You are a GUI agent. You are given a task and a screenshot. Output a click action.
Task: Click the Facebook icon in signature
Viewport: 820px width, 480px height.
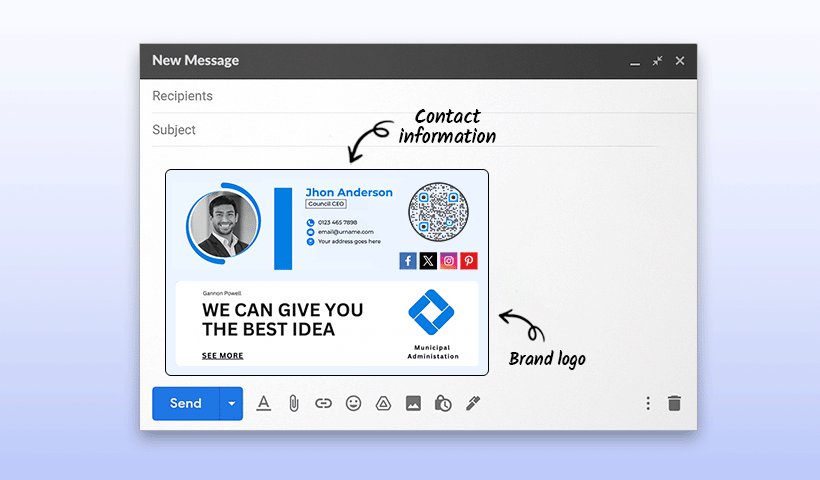408,261
